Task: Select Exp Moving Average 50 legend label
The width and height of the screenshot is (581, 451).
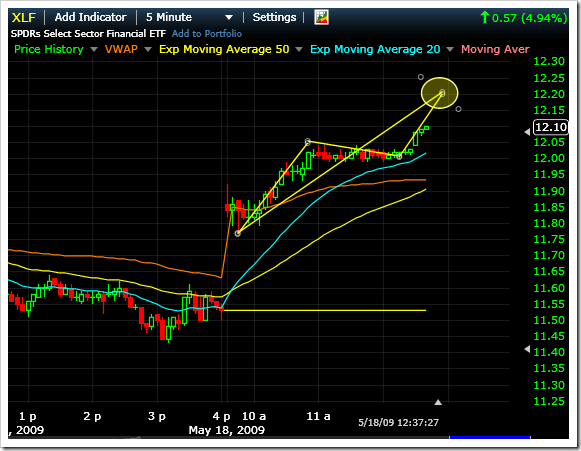Action: [x=224, y=49]
